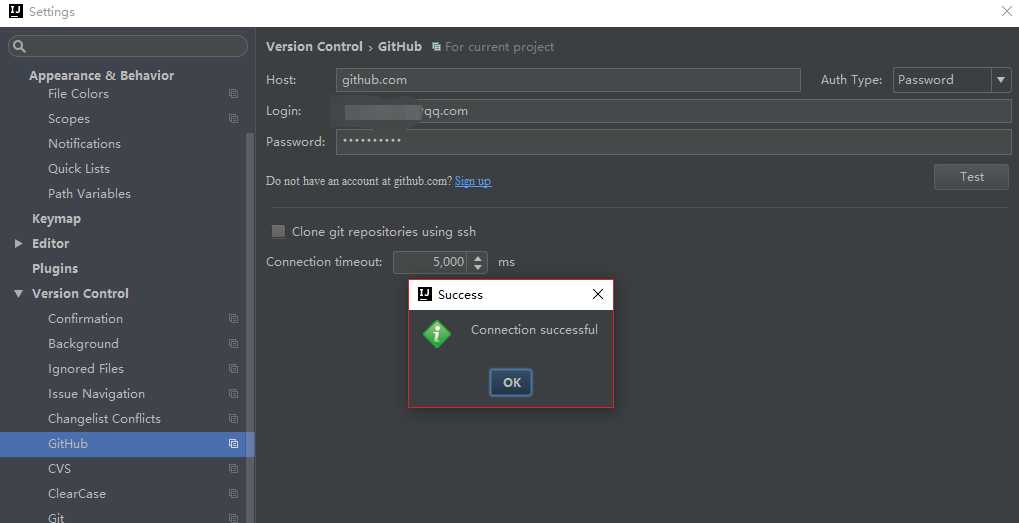Click the Test connection button
The image size is (1019, 523).
pos(972,177)
